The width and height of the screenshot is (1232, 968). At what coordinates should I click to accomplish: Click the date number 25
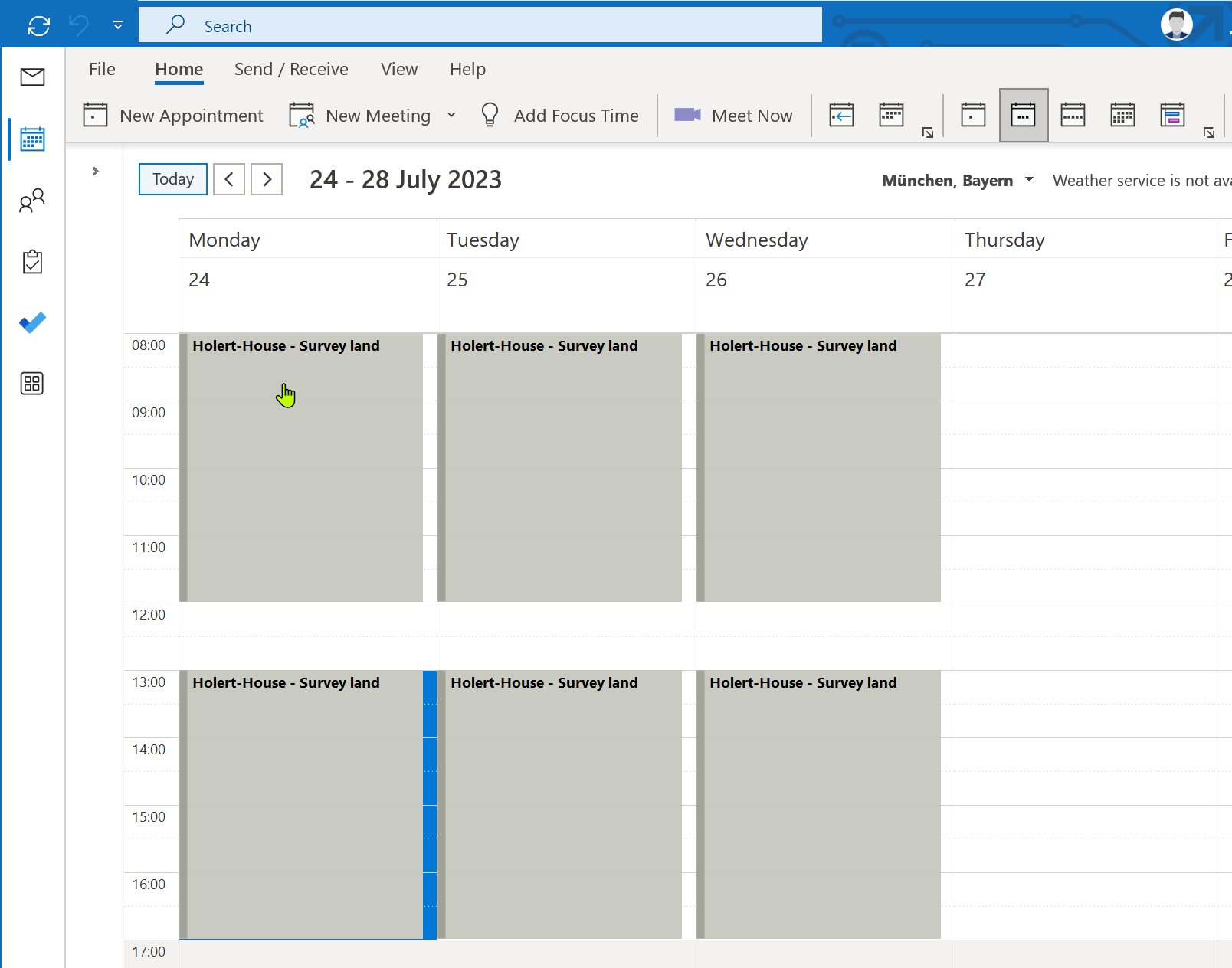click(457, 280)
